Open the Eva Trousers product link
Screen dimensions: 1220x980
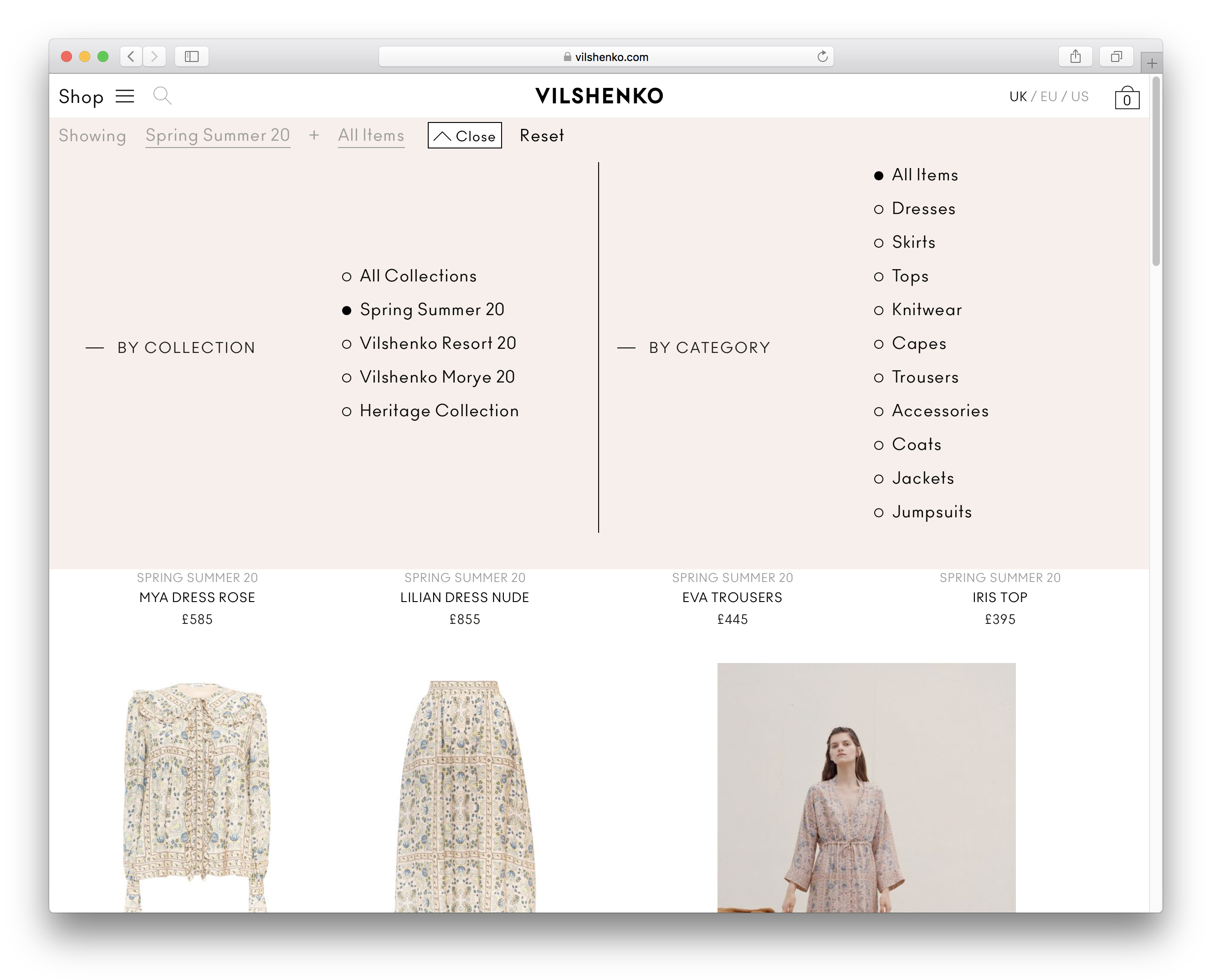pos(732,597)
